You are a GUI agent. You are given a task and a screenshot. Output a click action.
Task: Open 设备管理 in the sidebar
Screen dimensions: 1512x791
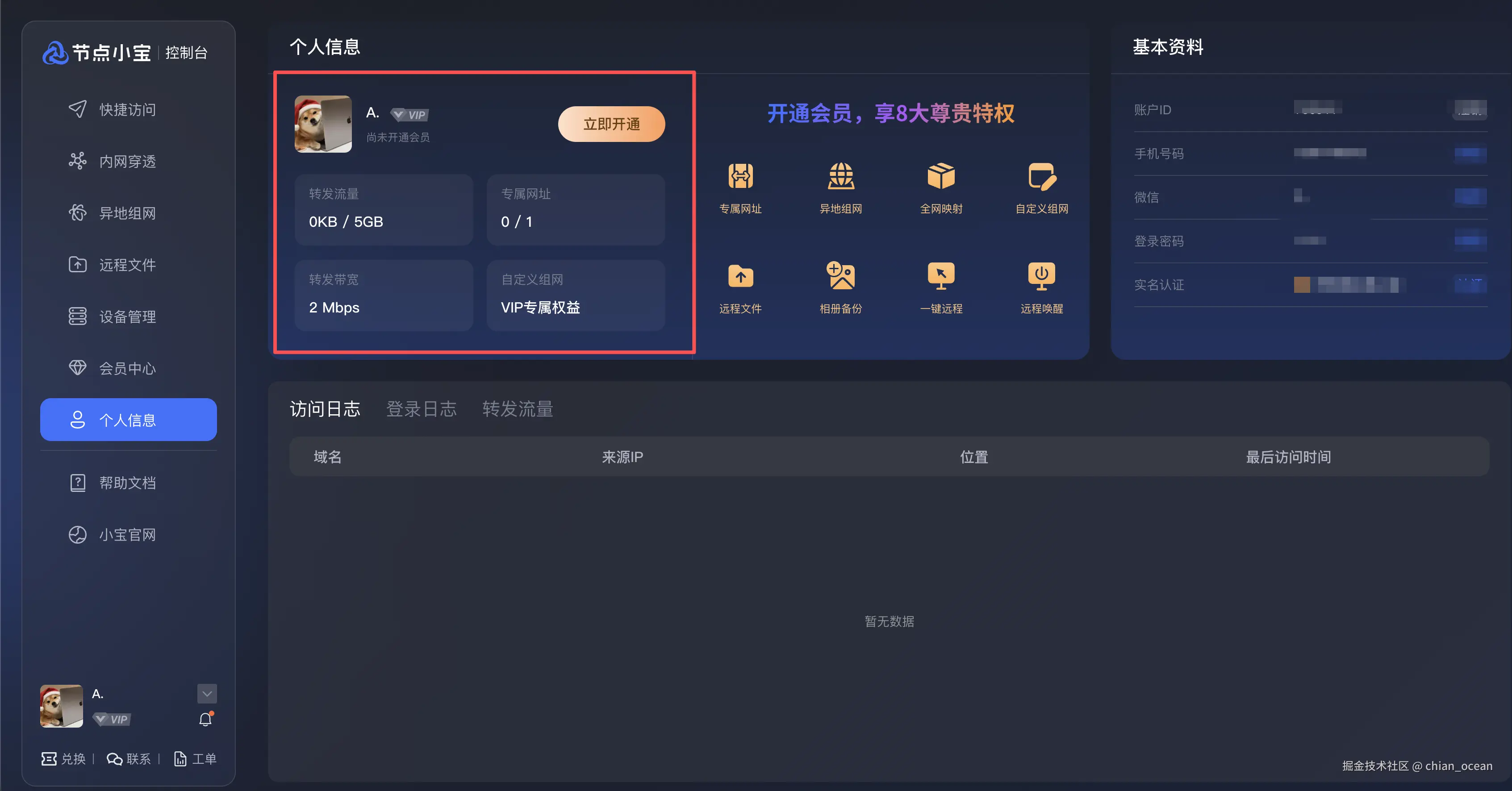127,317
